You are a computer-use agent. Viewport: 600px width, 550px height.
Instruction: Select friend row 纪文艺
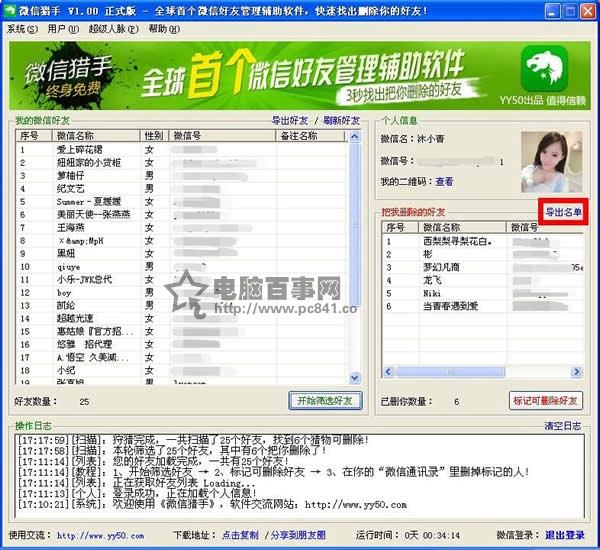tap(181, 188)
